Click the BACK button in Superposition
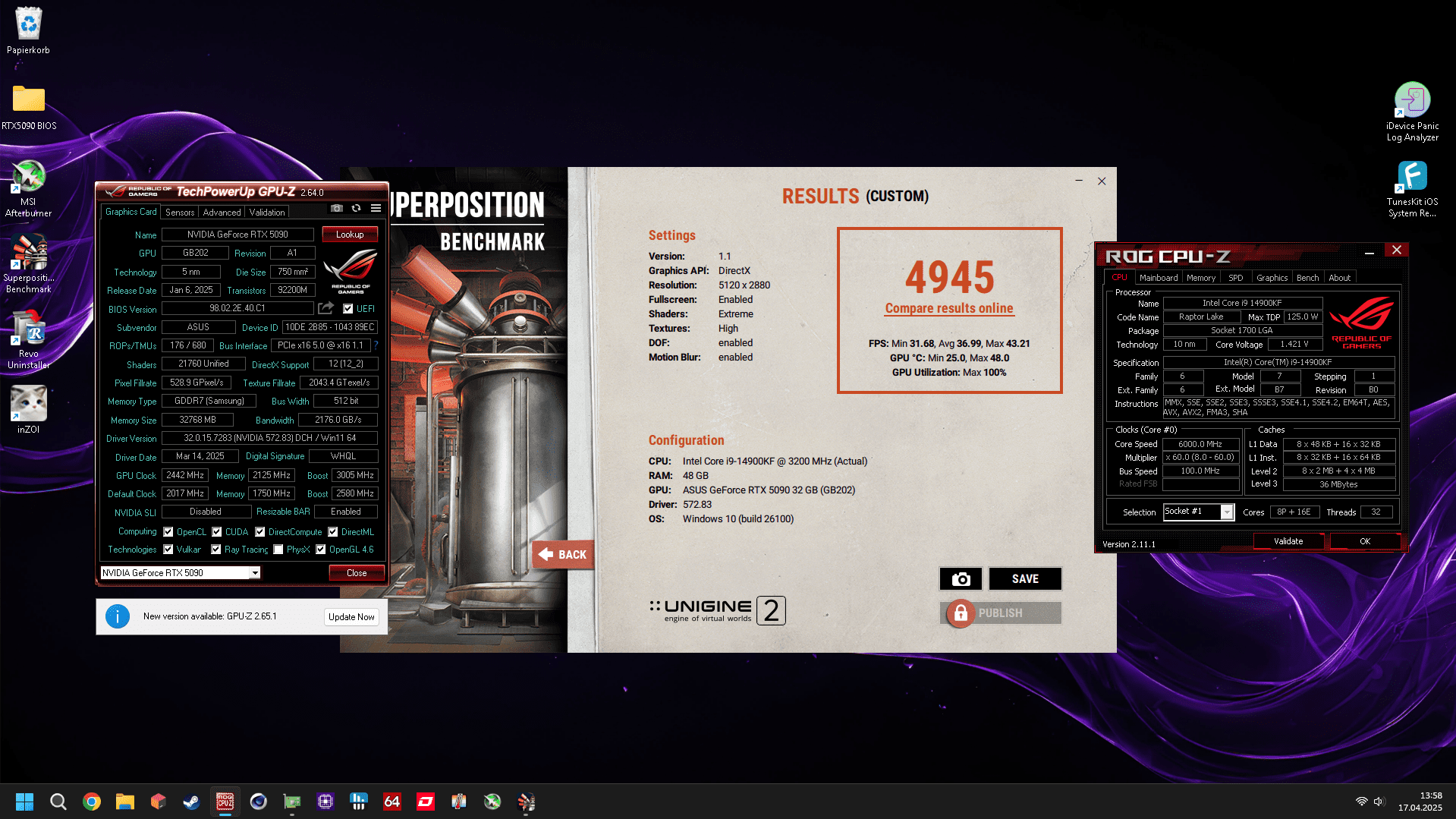Viewport: 1456px width, 819px height. coord(563,555)
